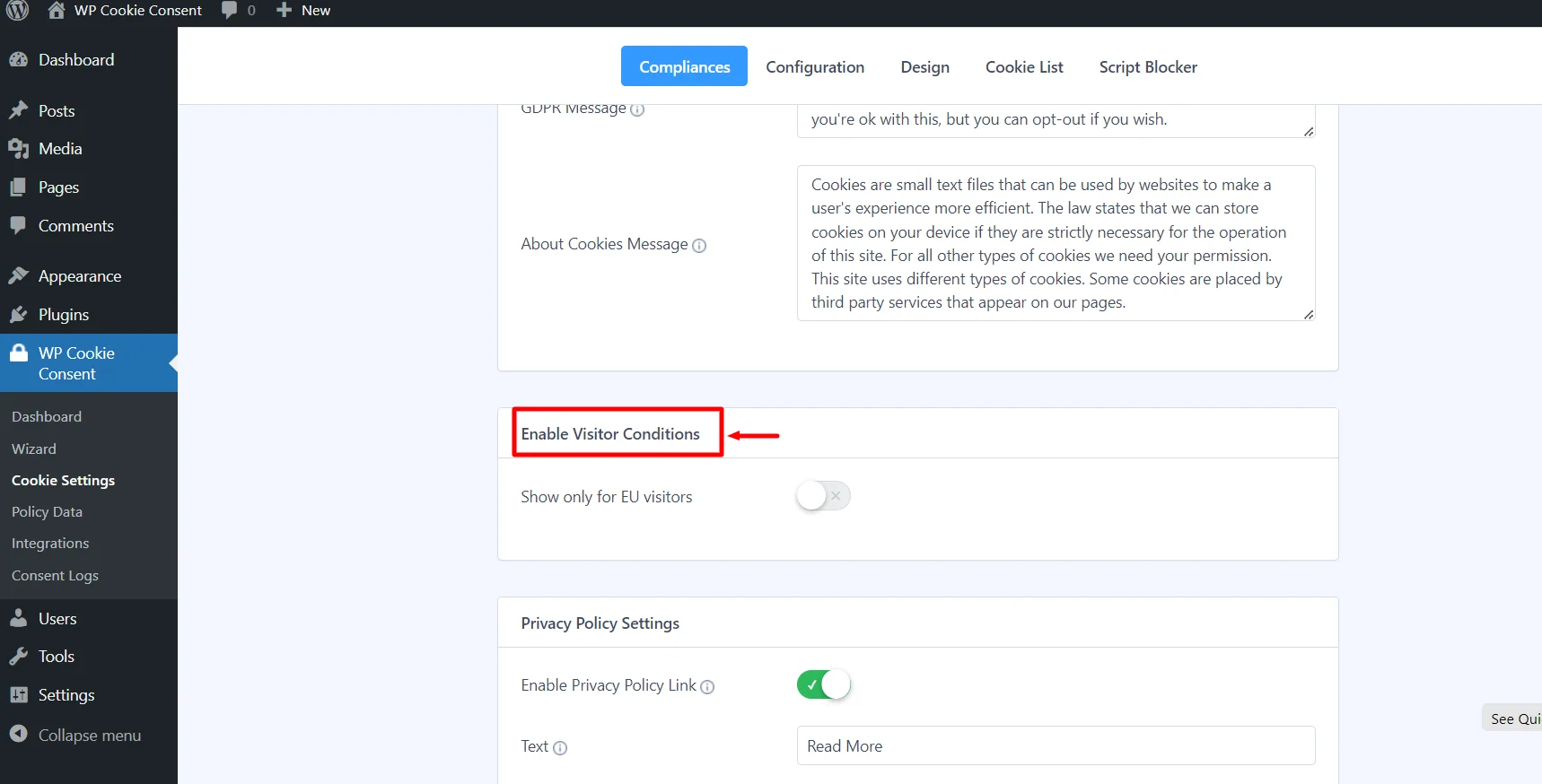Open the plugin Dashboard submenu item
The height and width of the screenshot is (784, 1542).
coord(47,417)
